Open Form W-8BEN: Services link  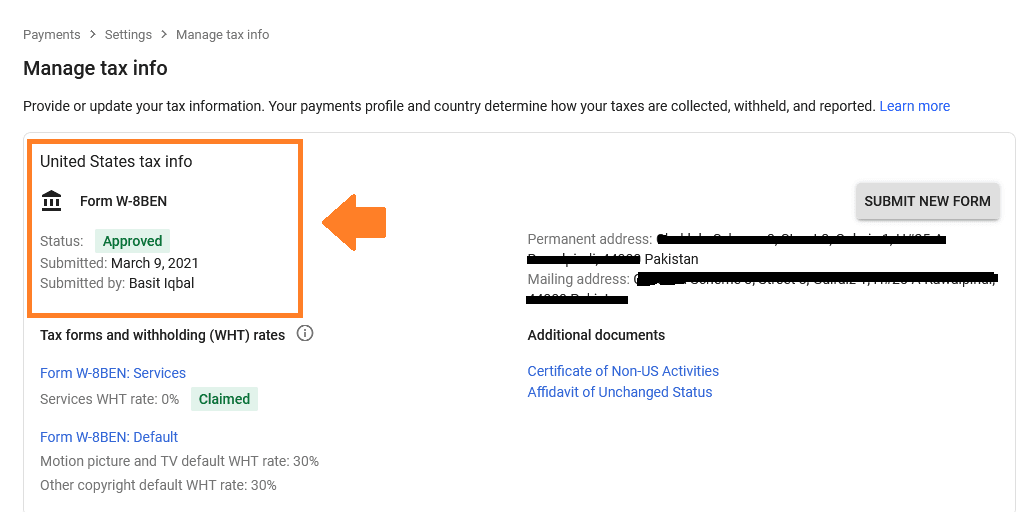coord(113,373)
